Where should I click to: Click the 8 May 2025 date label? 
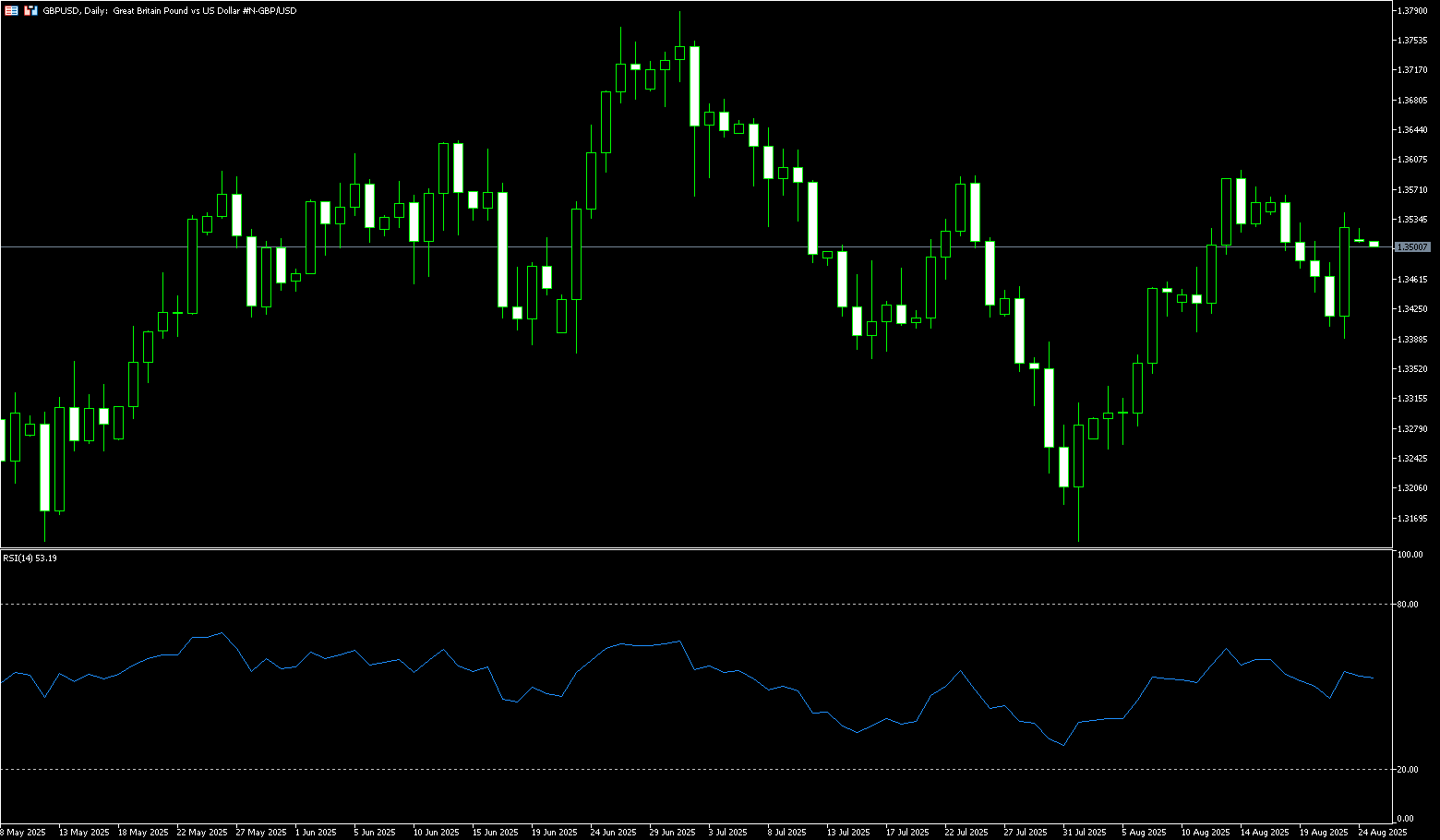click(x=23, y=833)
